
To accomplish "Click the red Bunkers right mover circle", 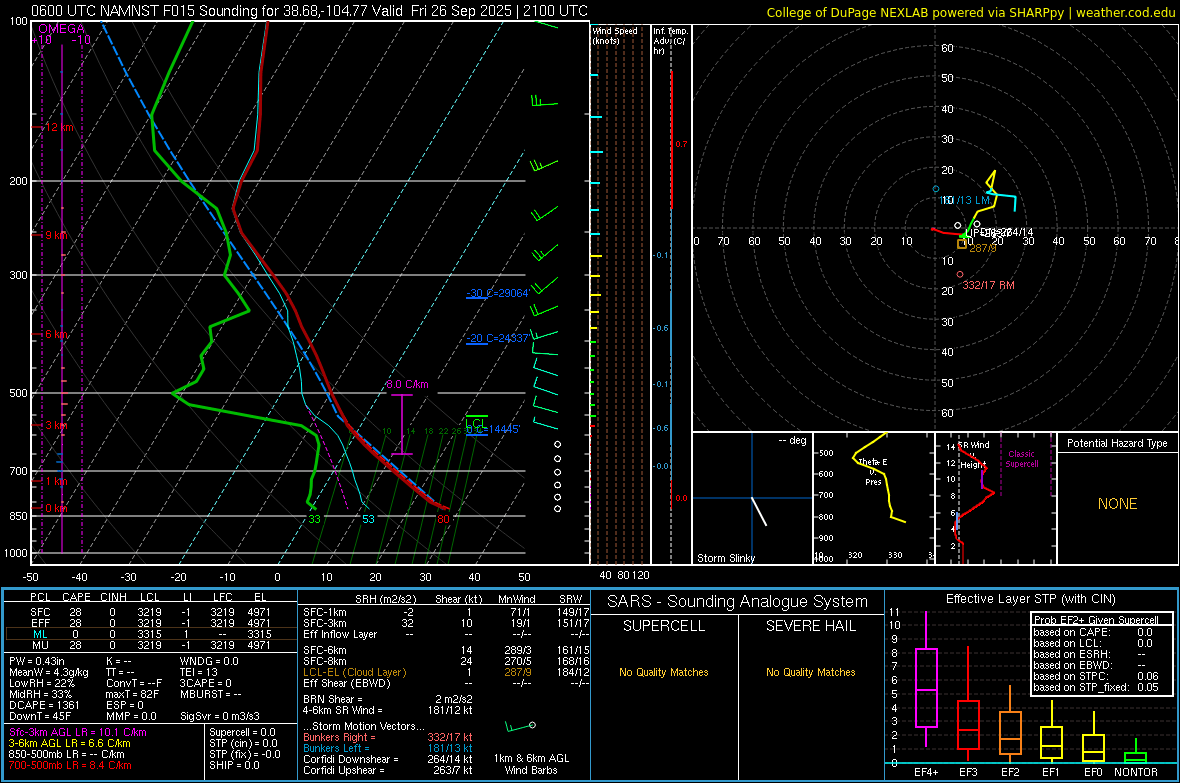I will click(x=960, y=275).
